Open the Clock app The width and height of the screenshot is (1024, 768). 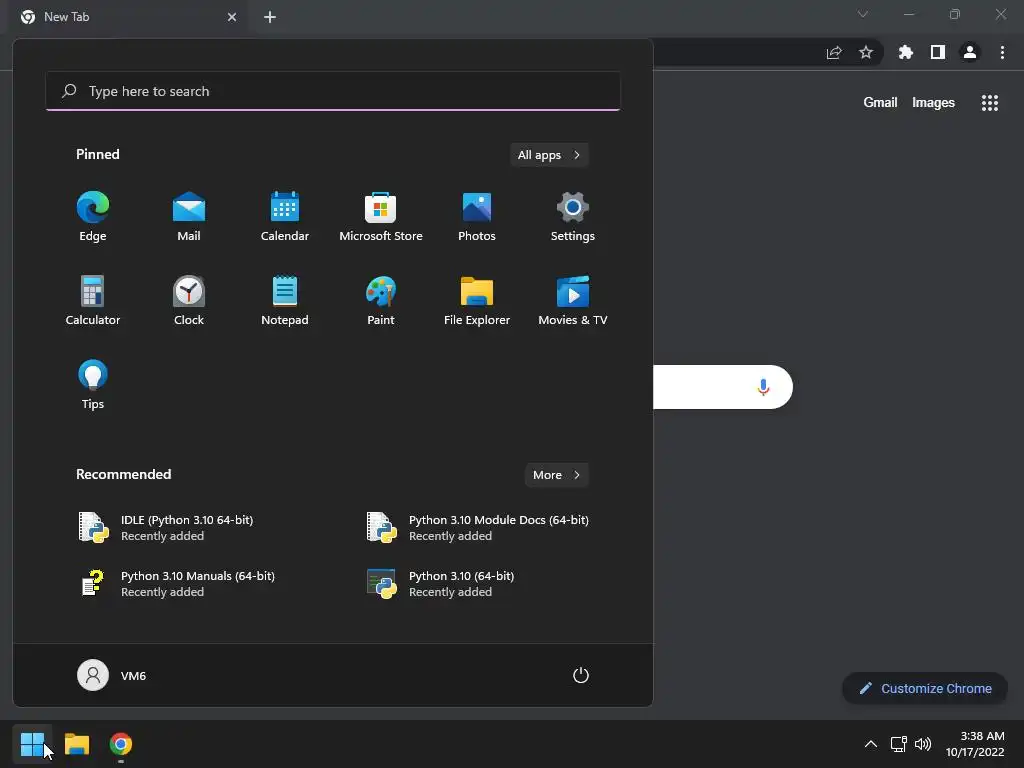point(189,300)
